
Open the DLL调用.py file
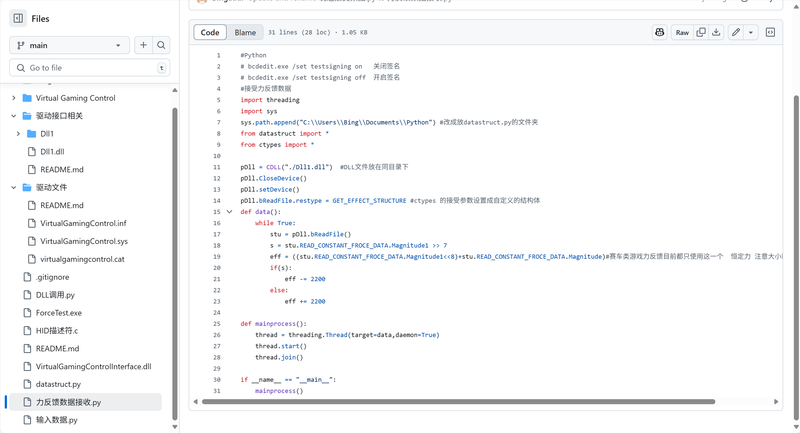pos(55,295)
